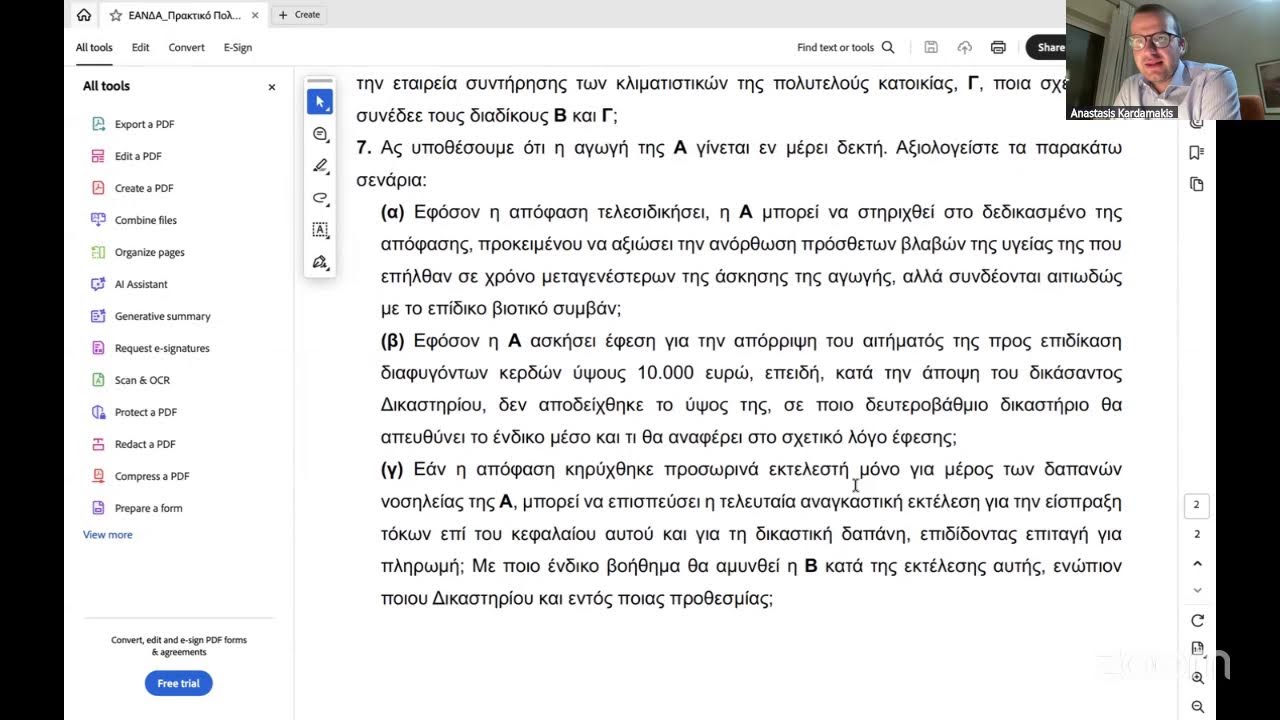Go to Acrobat home icon
1280x720 pixels.
[x=83, y=15]
